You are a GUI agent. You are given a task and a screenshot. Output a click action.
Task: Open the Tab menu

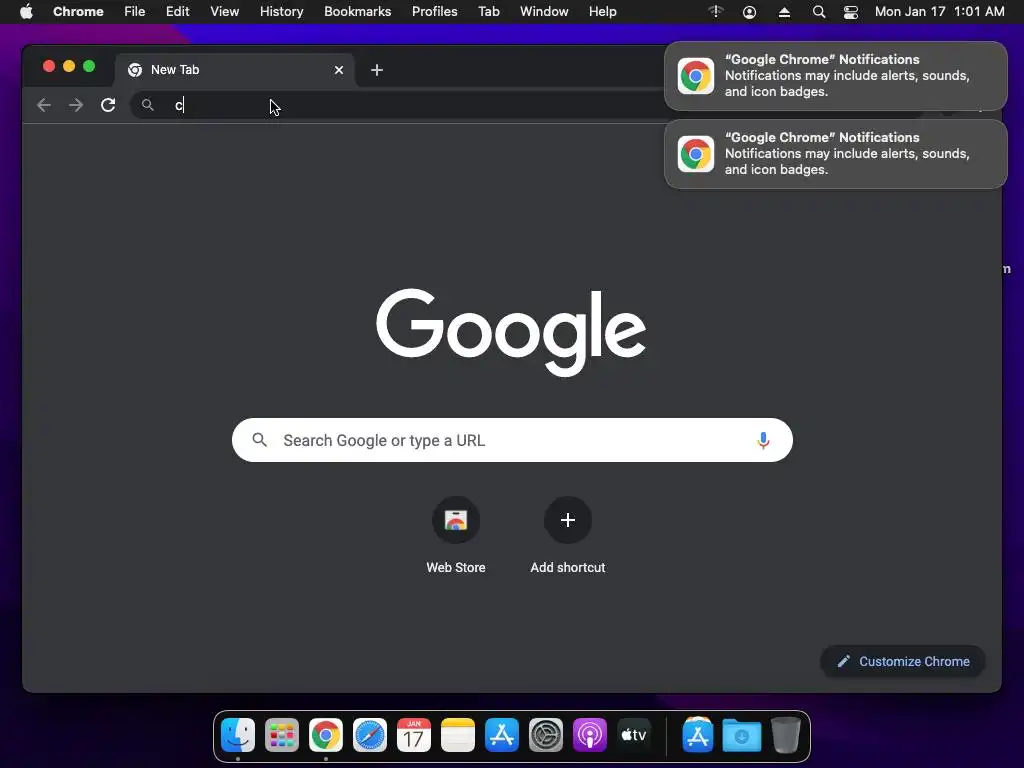coord(488,12)
